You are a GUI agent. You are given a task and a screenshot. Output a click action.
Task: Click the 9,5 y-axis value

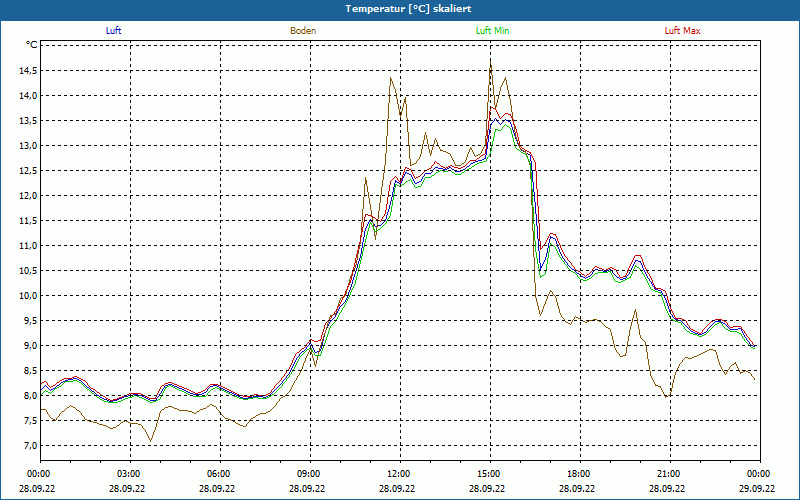[x=30, y=320]
